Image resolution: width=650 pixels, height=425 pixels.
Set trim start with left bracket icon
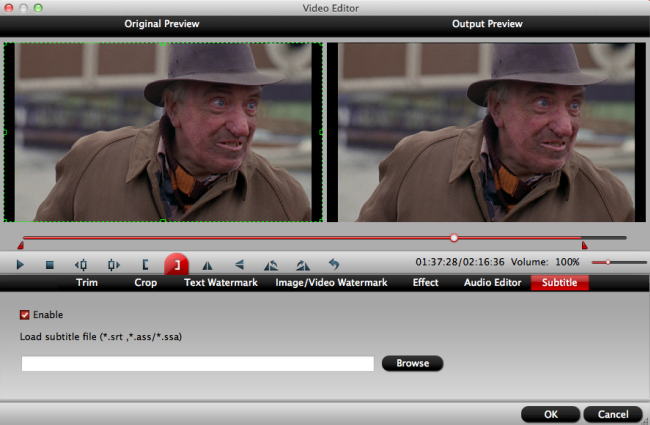pos(145,265)
